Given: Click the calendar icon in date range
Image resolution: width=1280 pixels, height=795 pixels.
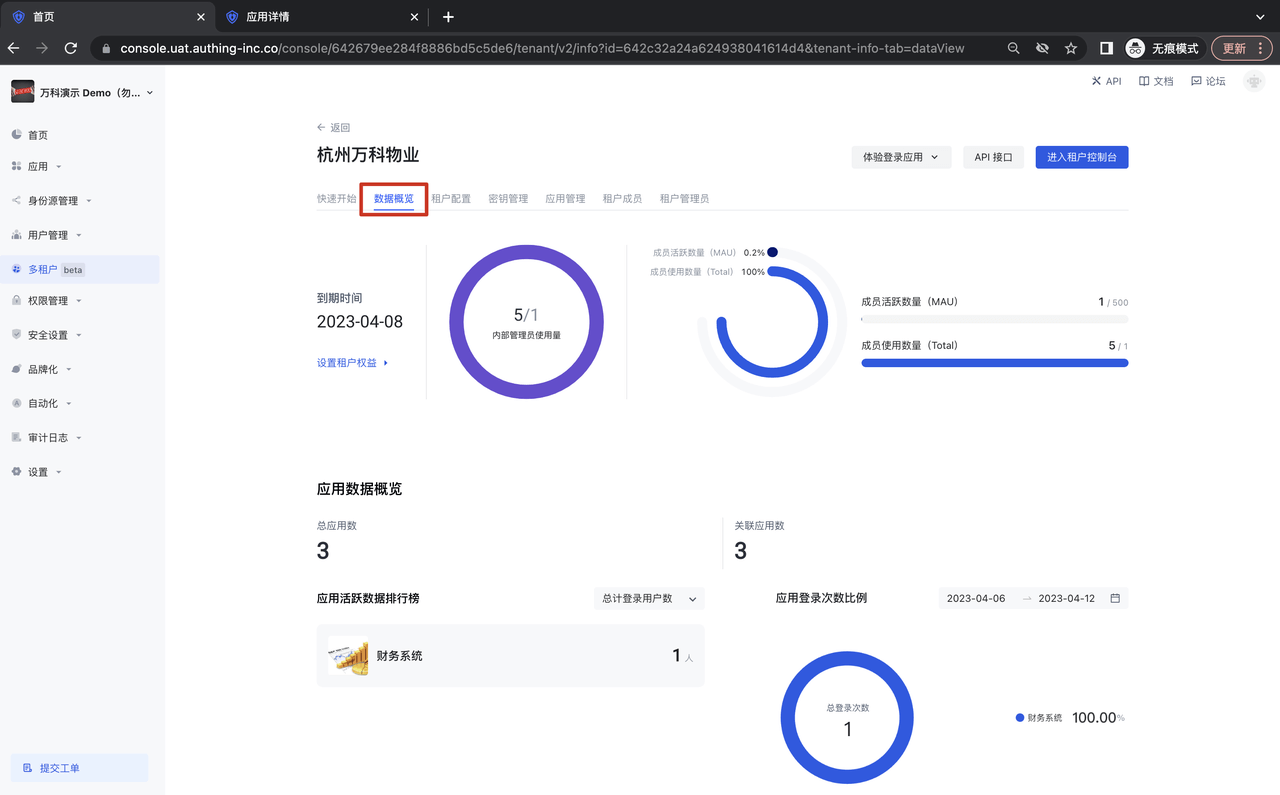Looking at the screenshot, I should point(1115,598).
